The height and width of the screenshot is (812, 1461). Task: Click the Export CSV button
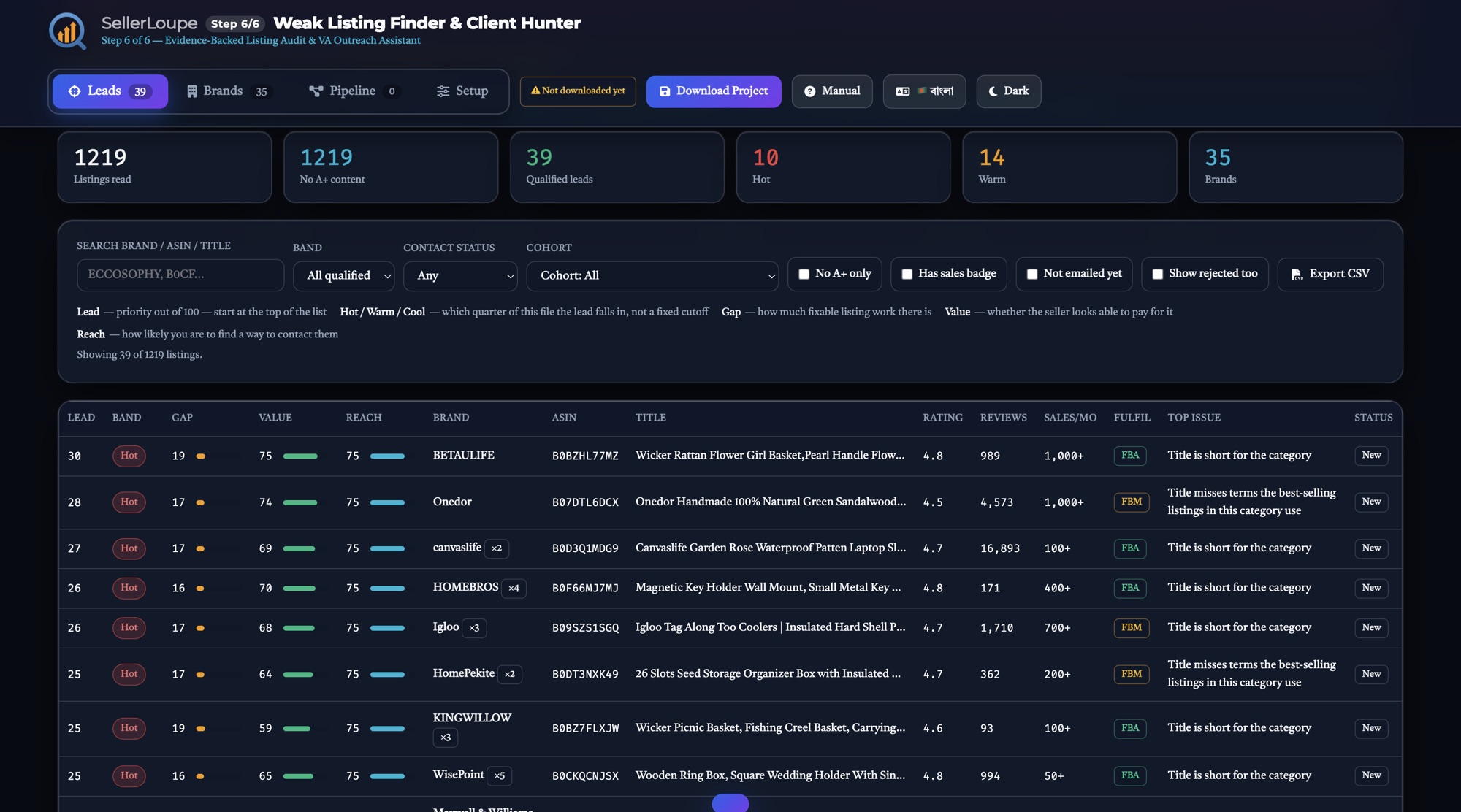point(1330,274)
